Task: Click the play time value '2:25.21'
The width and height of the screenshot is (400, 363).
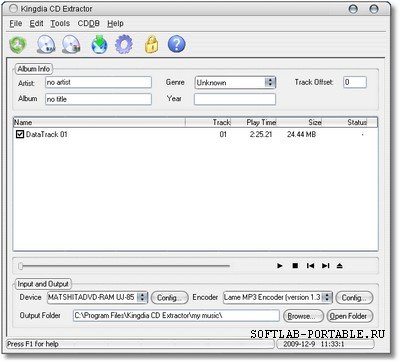Action: [x=261, y=134]
